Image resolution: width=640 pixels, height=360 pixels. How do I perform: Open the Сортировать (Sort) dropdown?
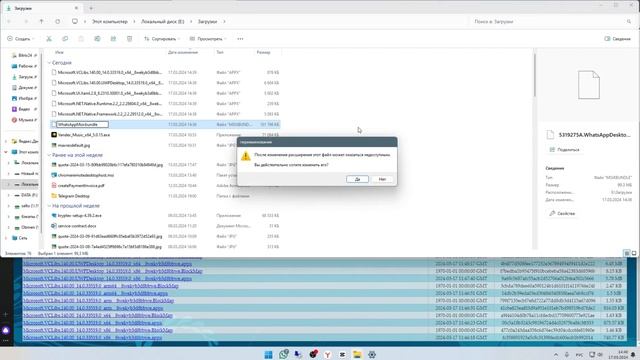point(162,39)
